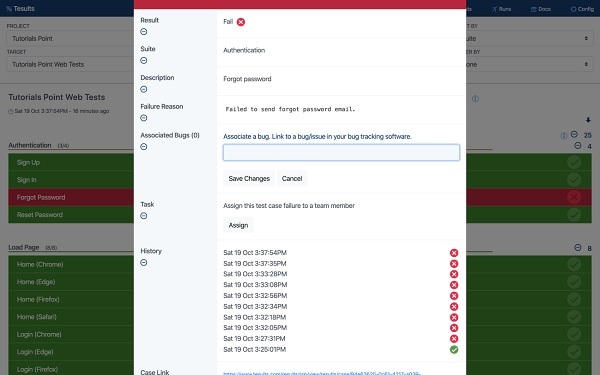Image resolution: width=600 pixels, height=375 pixels.
Task: Click fail icon for 3:37:35PM history run
Action: click(x=454, y=264)
